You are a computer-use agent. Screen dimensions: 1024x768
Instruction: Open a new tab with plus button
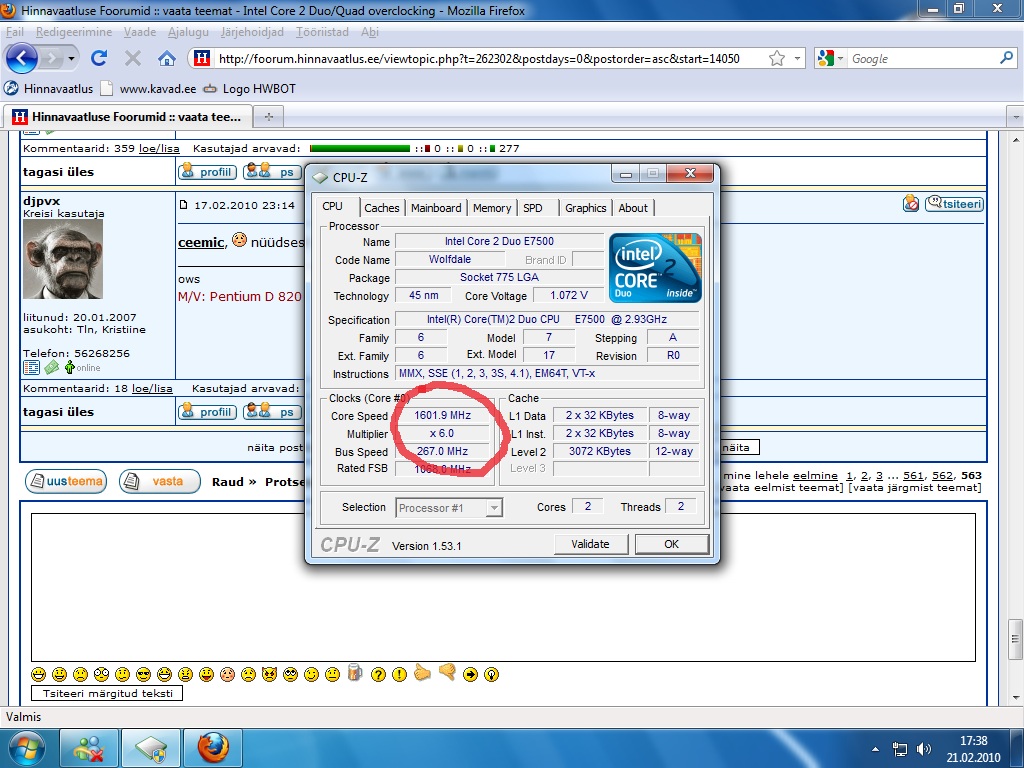(268, 117)
